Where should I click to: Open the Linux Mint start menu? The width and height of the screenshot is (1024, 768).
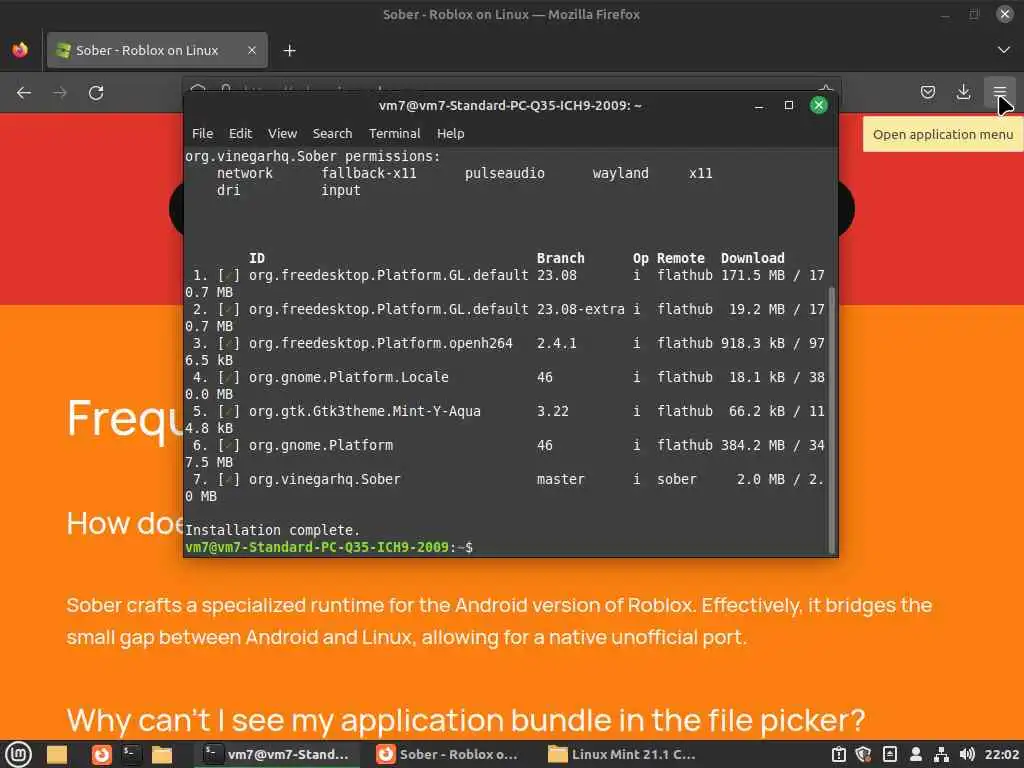tap(18, 754)
